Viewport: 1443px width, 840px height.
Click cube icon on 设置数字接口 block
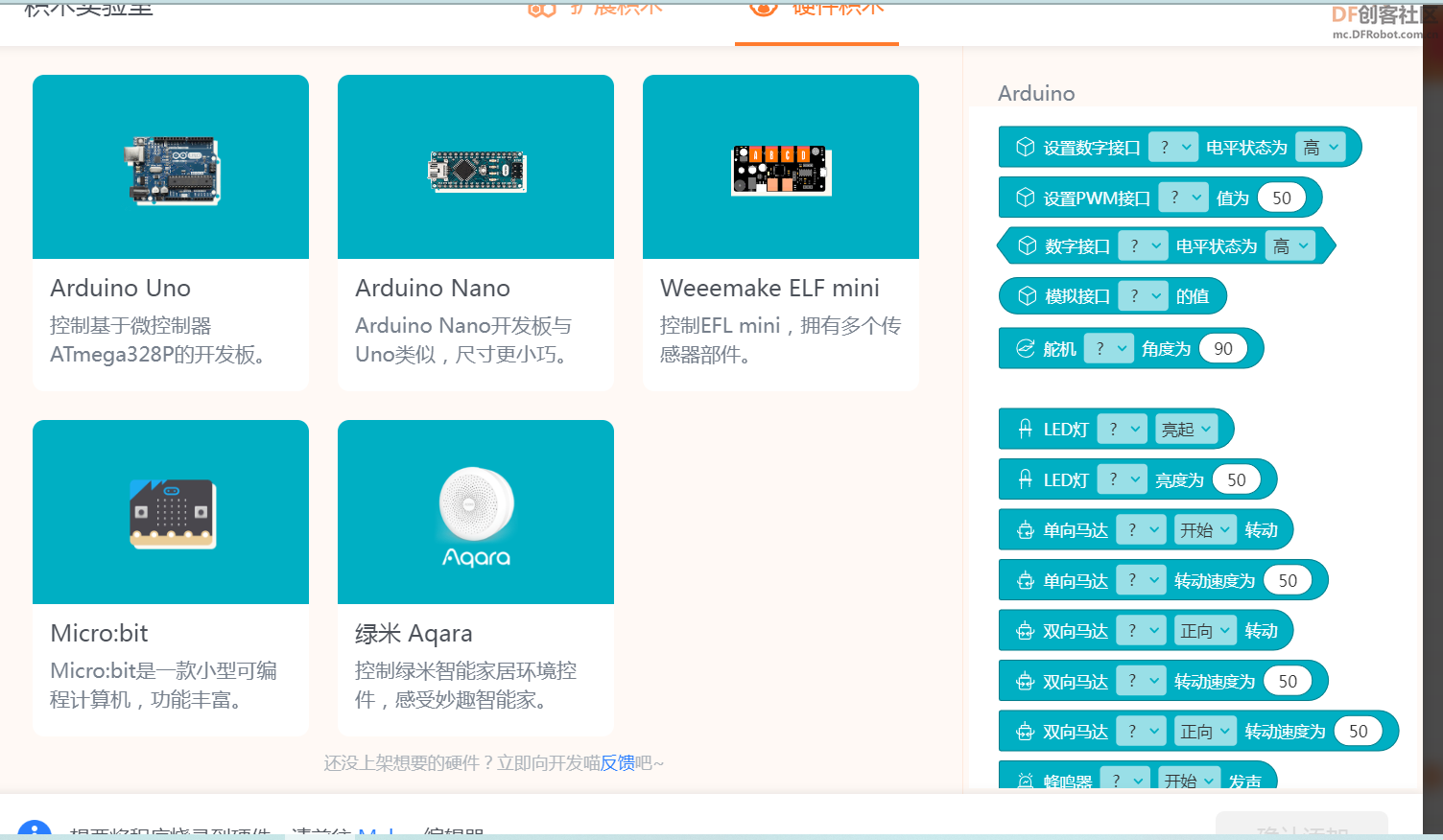click(1026, 147)
